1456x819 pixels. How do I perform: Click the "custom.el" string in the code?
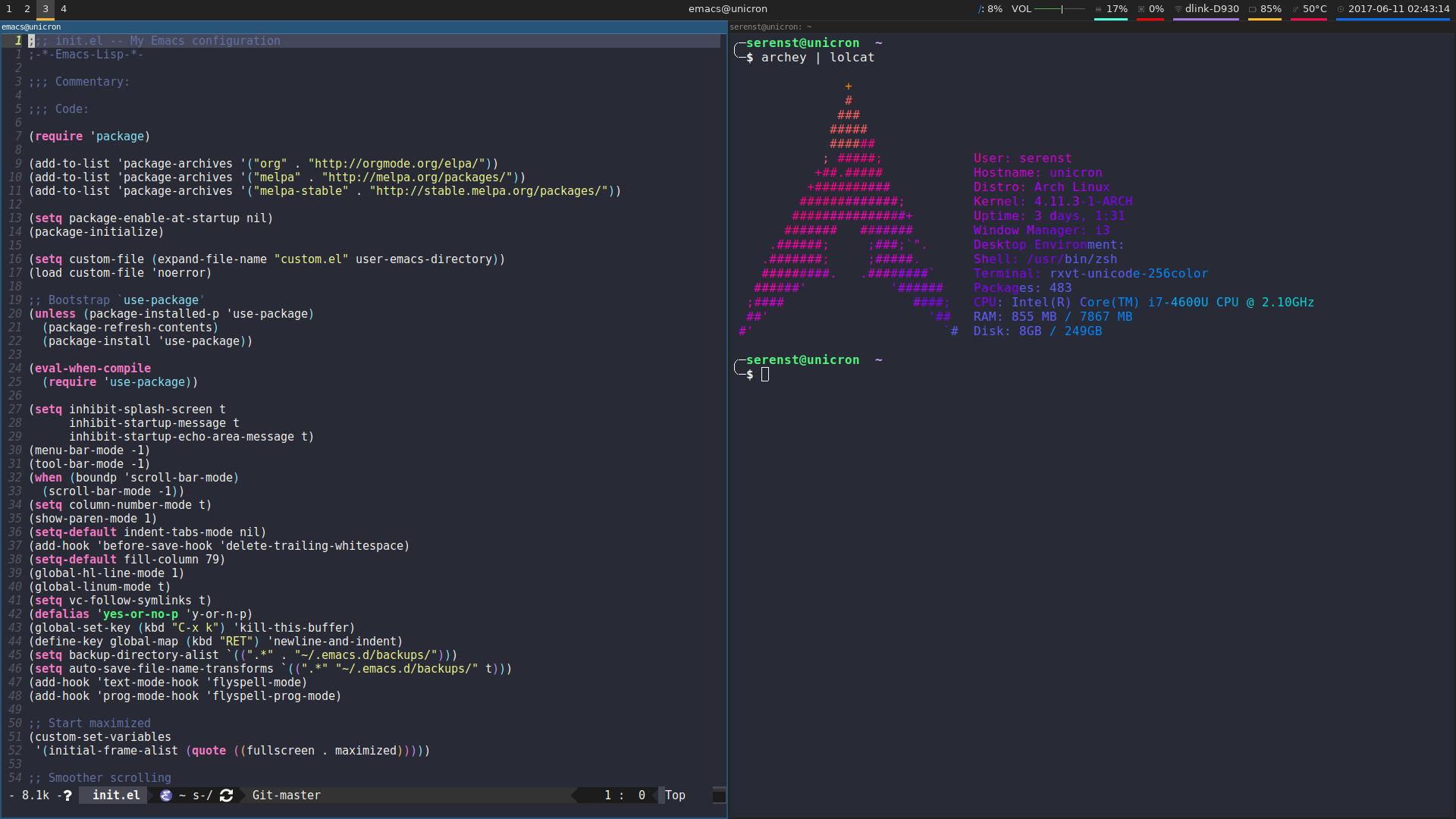(312, 259)
